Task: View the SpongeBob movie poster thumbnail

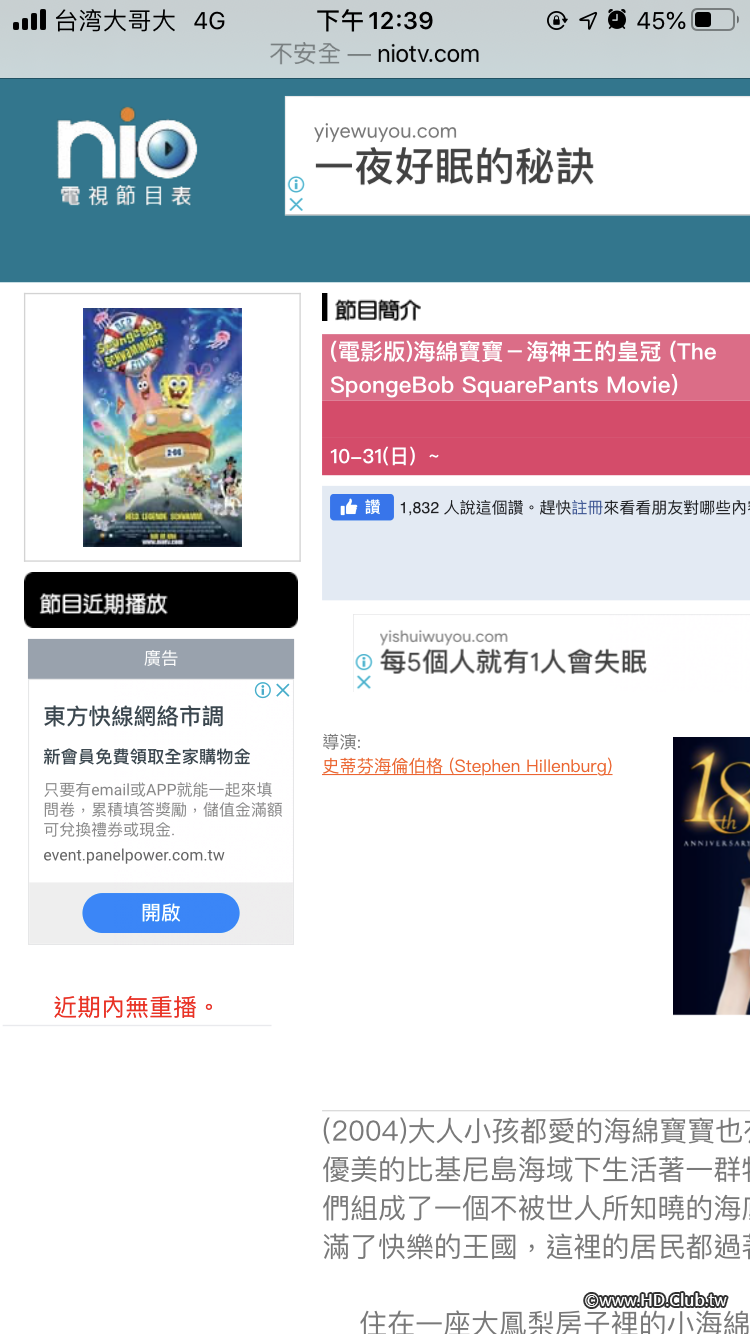Action: tap(162, 427)
